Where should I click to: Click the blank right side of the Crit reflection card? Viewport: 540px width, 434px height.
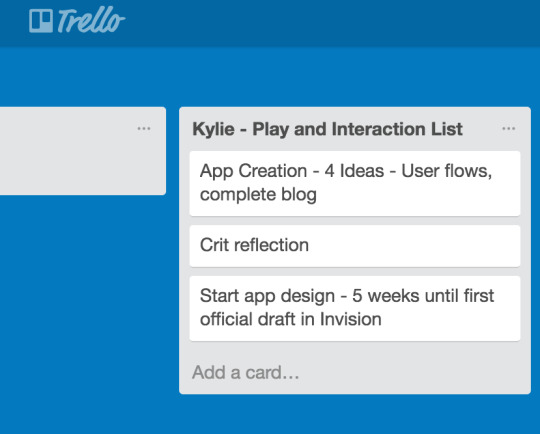[x=413, y=246]
